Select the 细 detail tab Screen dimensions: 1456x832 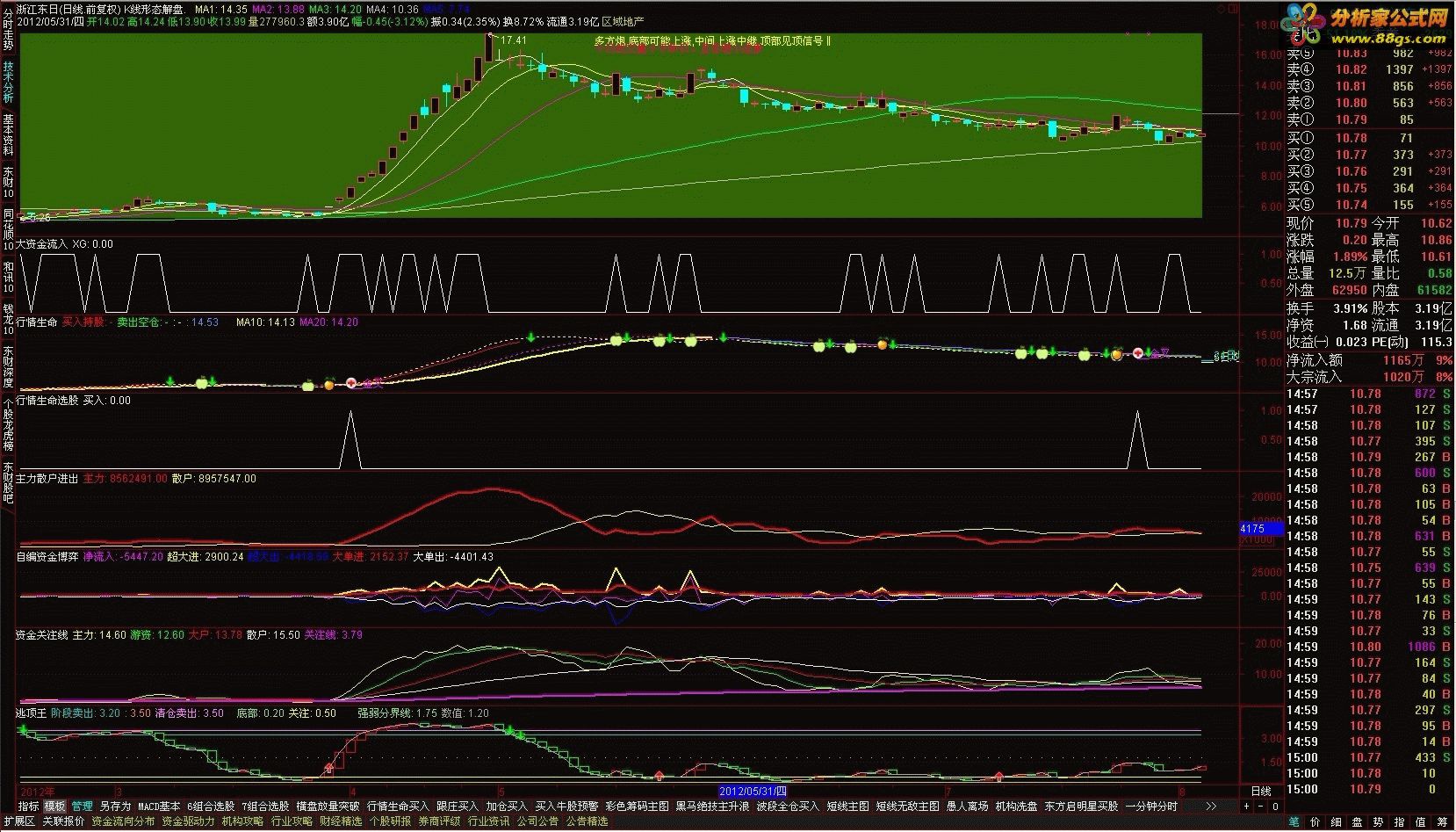click(x=1337, y=822)
